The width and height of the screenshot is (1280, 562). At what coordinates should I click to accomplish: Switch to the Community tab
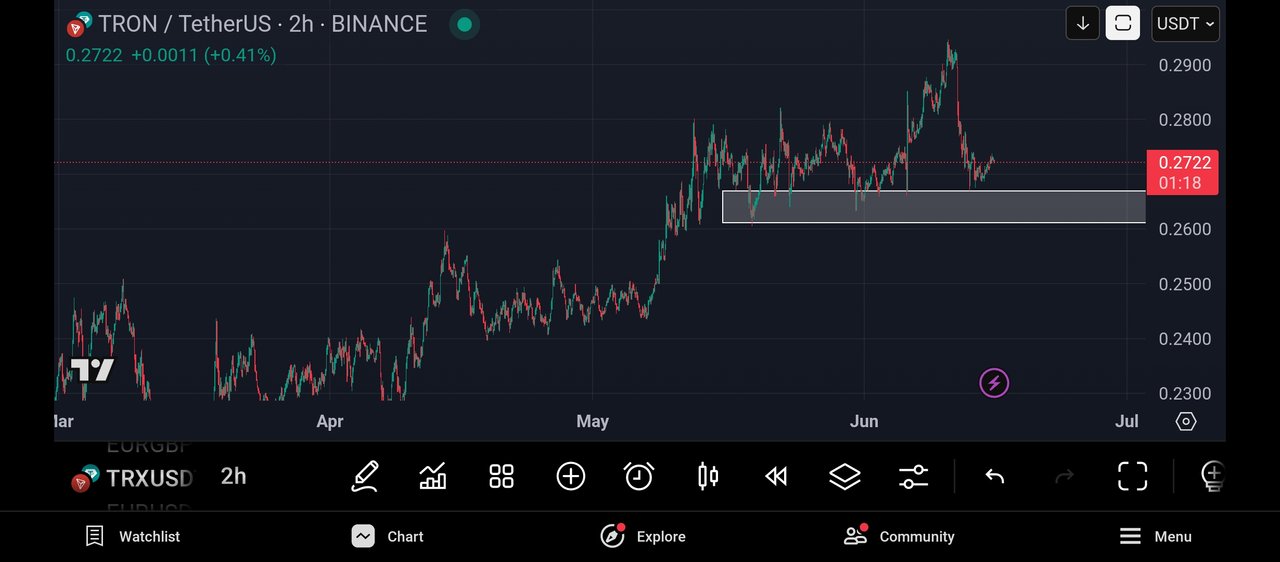(x=899, y=537)
